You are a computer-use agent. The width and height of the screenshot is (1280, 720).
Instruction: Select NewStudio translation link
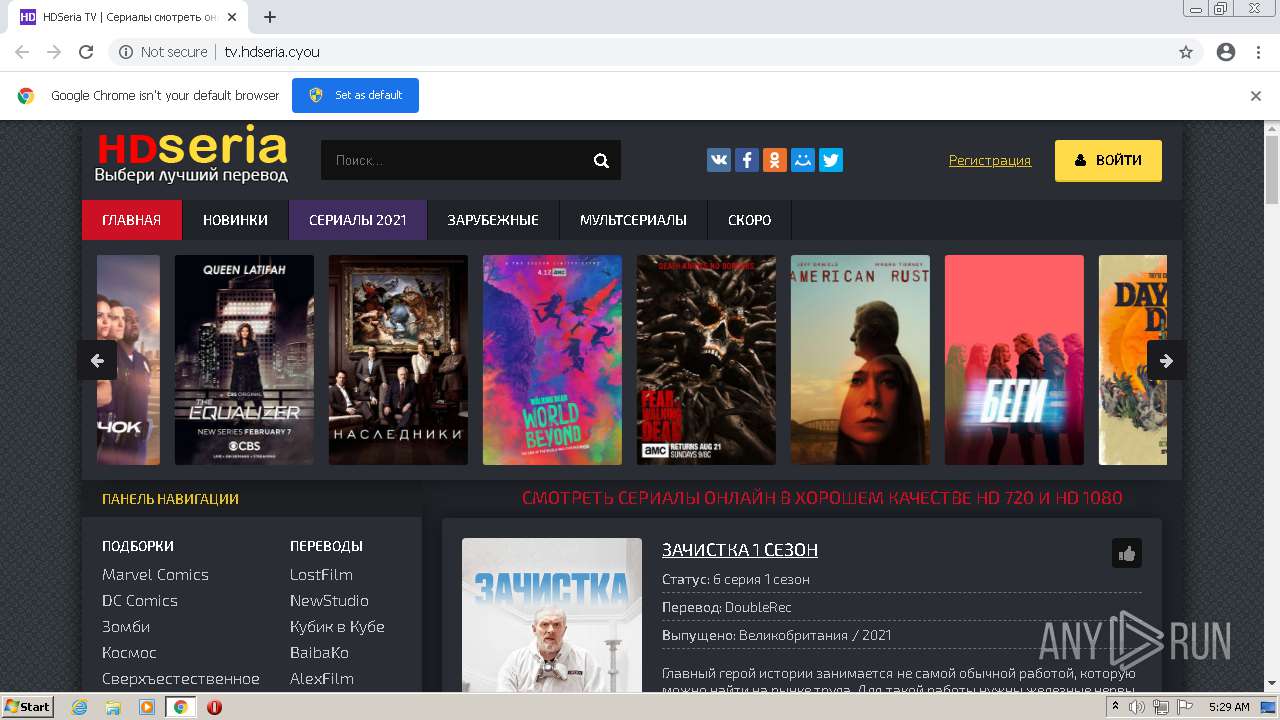[329, 601]
